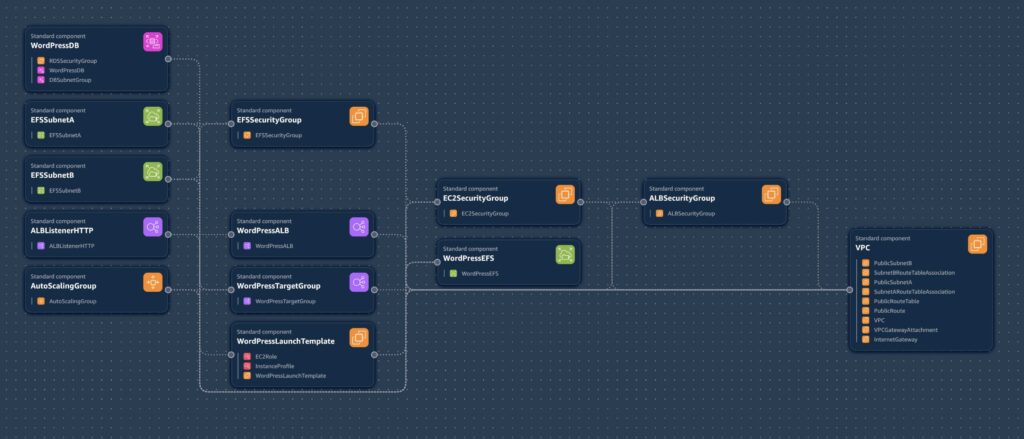Click the purple icon on WordPressALB card
The width and height of the screenshot is (1024, 439).
click(x=359, y=227)
